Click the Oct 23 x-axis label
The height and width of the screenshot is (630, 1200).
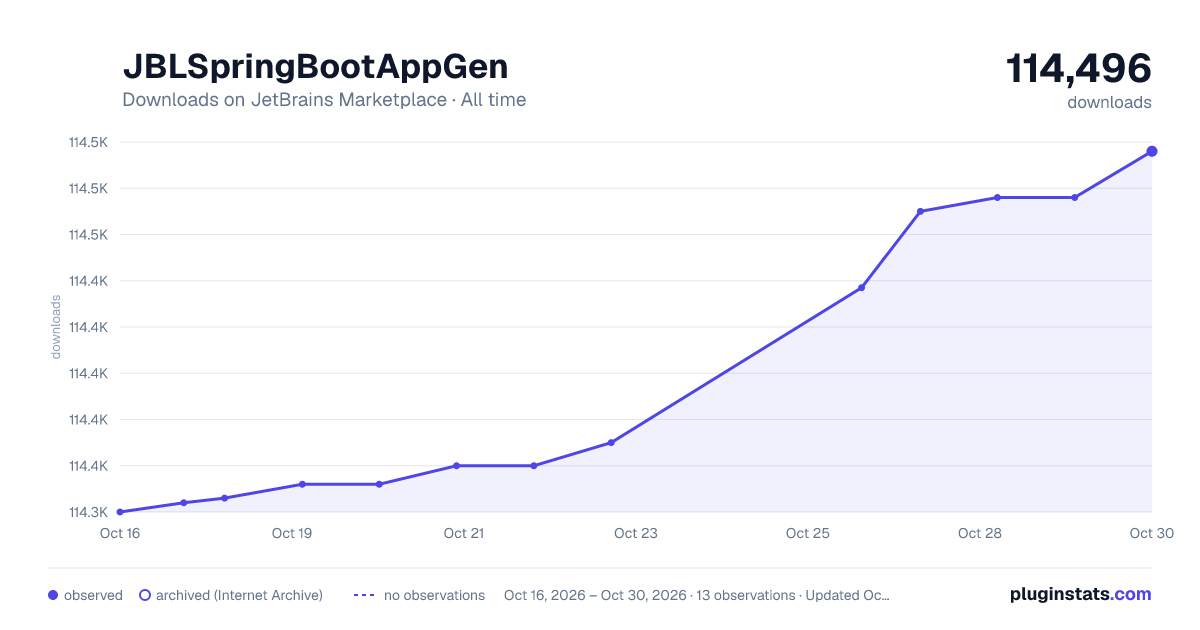pos(636,533)
